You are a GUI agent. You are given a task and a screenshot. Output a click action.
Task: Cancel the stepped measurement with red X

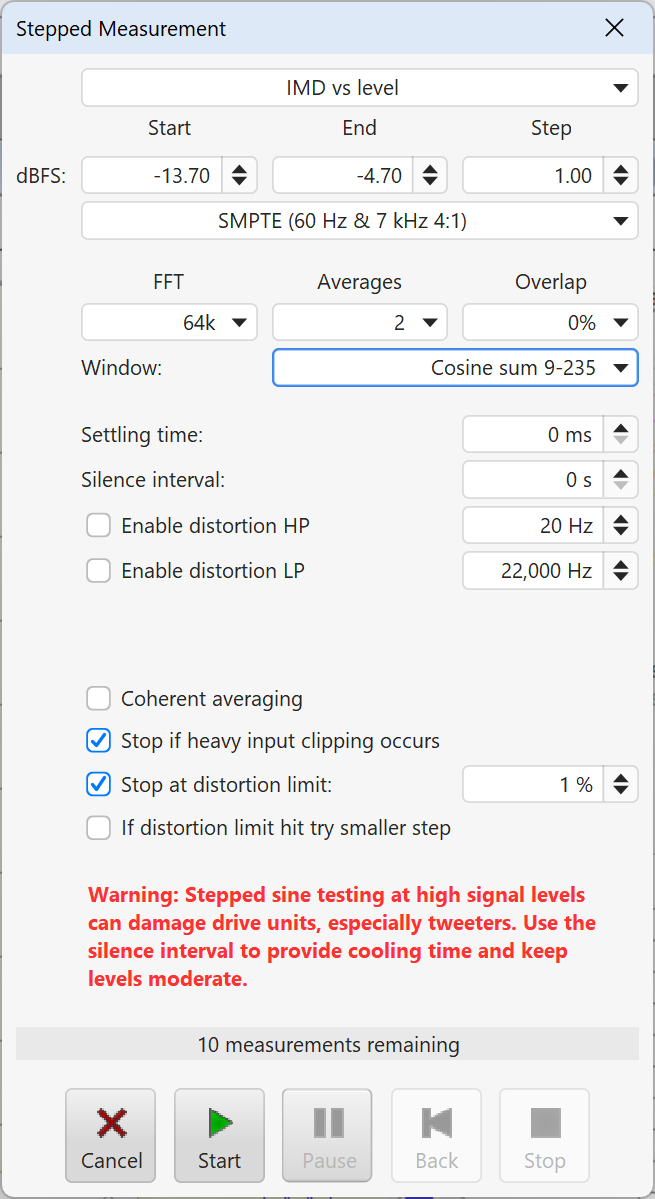coord(111,1135)
